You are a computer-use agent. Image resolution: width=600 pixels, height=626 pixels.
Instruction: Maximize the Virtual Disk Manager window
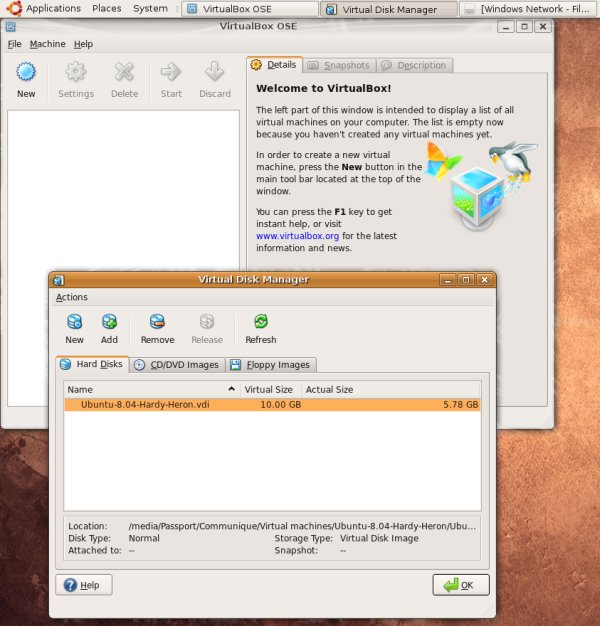(466, 280)
